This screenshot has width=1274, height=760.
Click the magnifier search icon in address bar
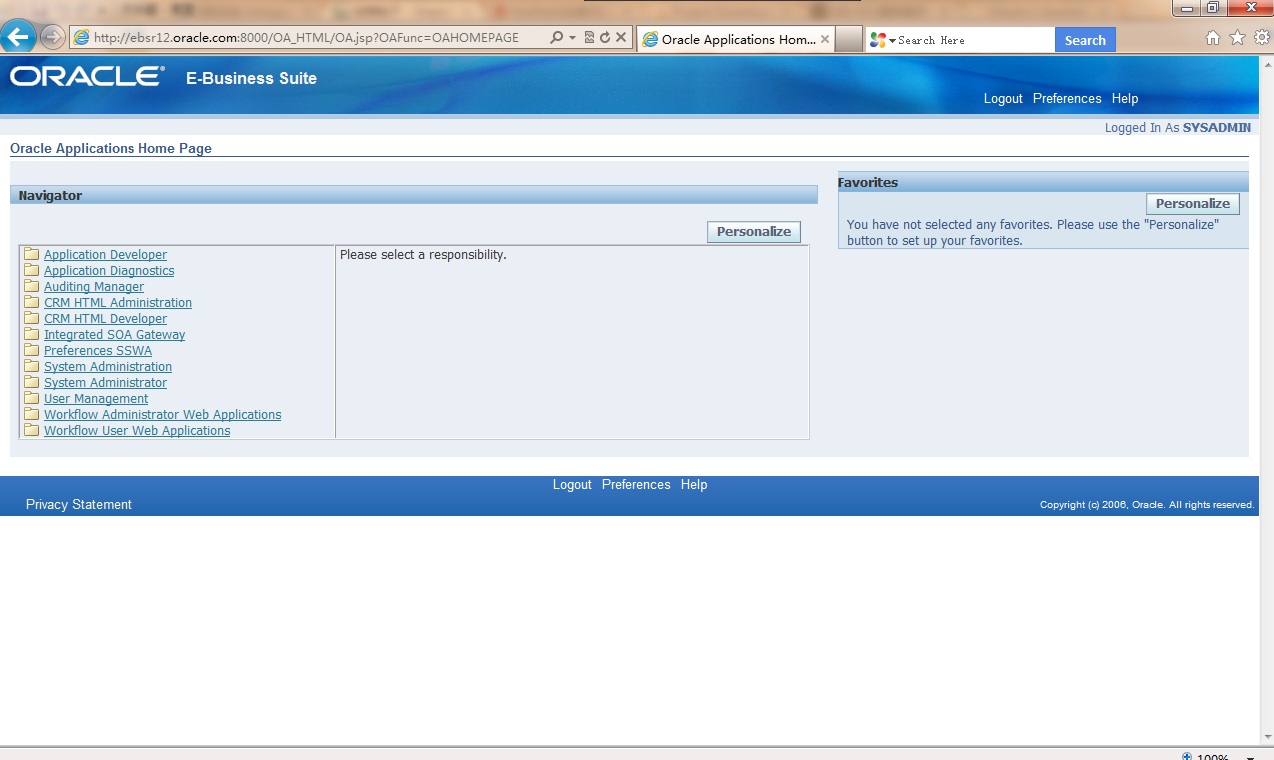point(557,38)
